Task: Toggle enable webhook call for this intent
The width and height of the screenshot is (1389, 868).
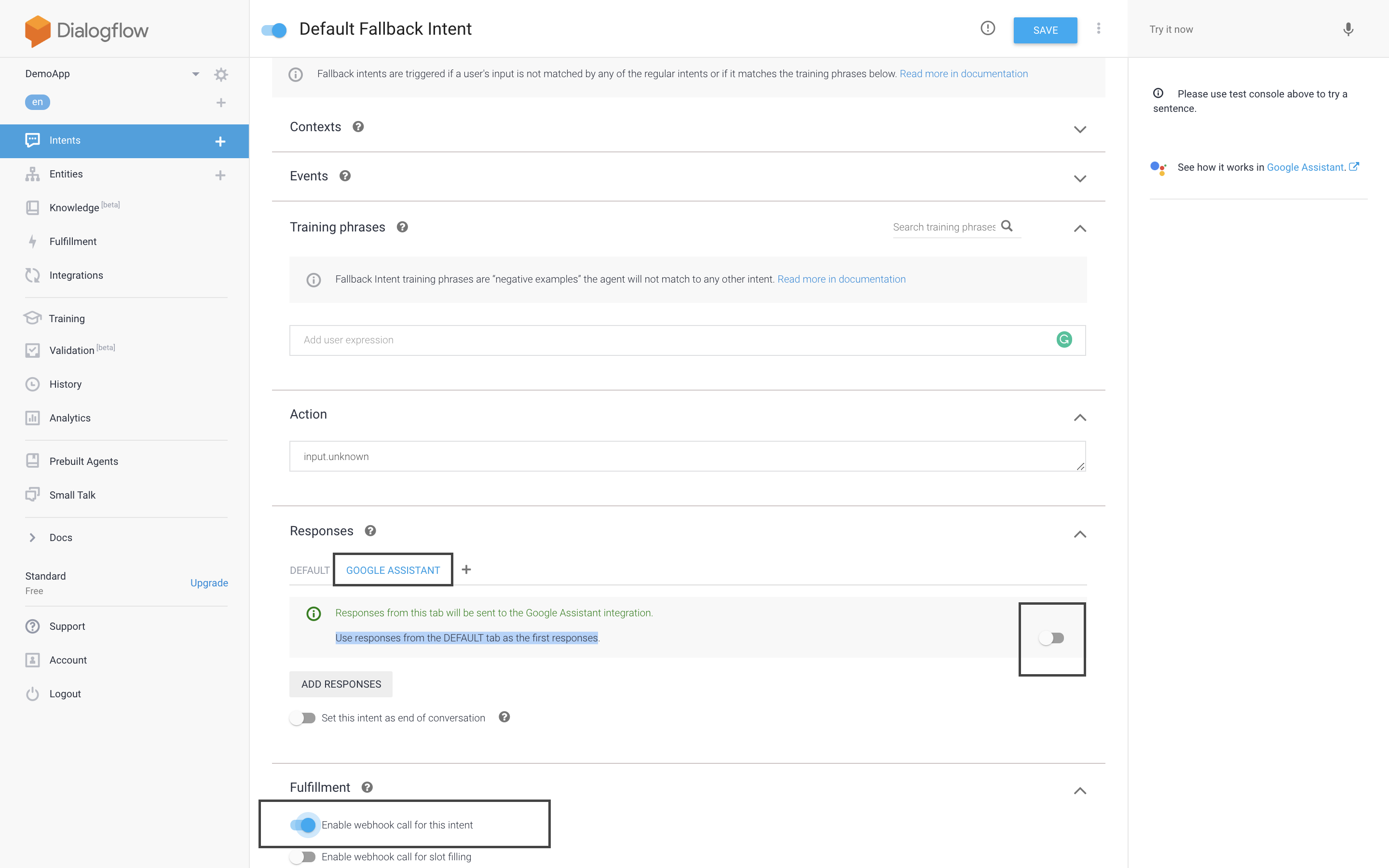Action: click(303, 825)
